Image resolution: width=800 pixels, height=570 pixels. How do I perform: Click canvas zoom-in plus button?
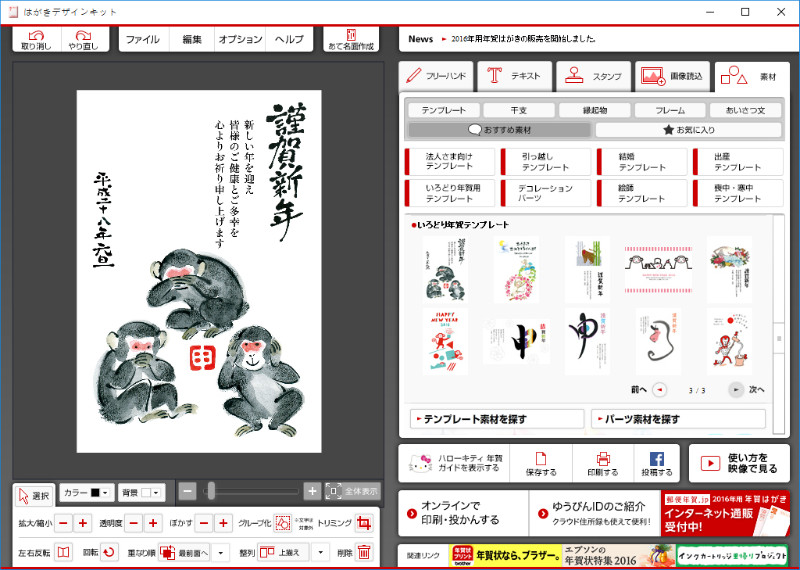point(312,491)
